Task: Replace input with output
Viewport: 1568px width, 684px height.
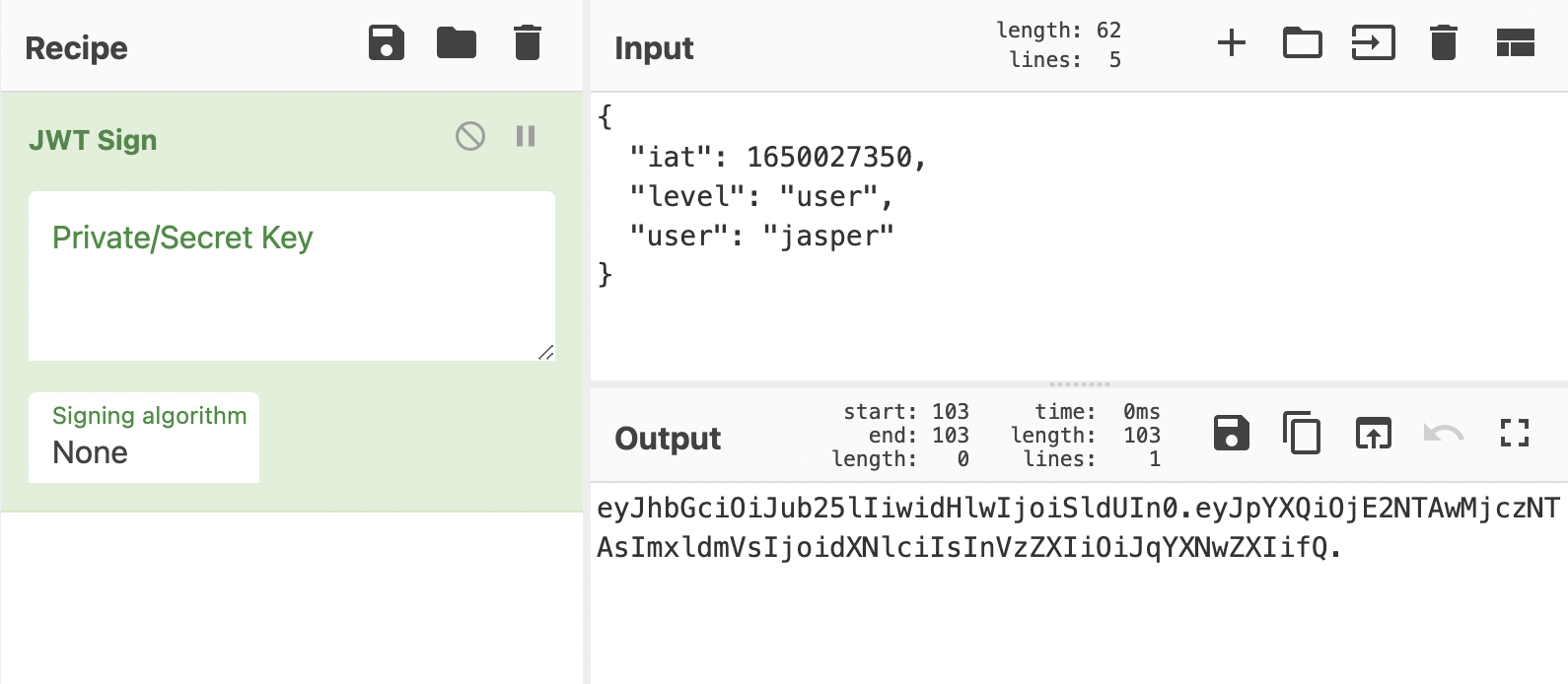Action: 1373,434
